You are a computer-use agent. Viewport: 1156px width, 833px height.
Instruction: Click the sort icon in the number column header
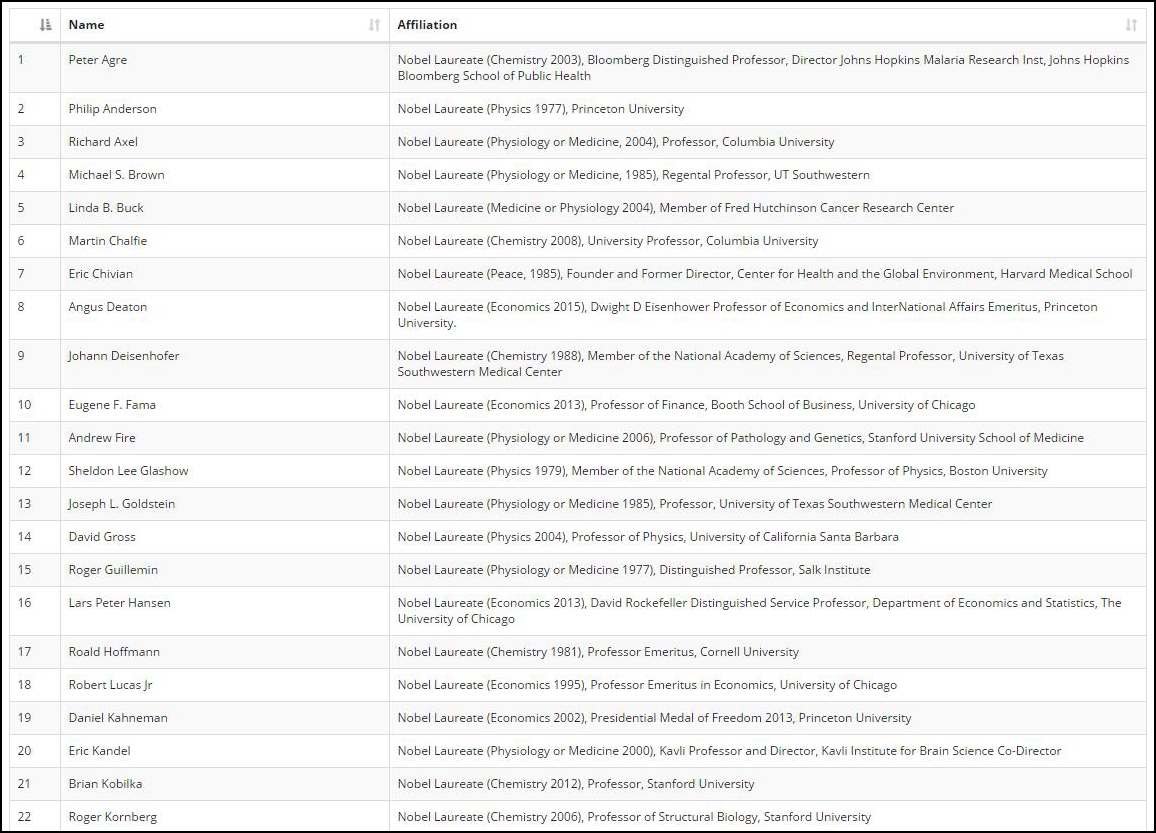pyautogui.click(x=44, y=25)
